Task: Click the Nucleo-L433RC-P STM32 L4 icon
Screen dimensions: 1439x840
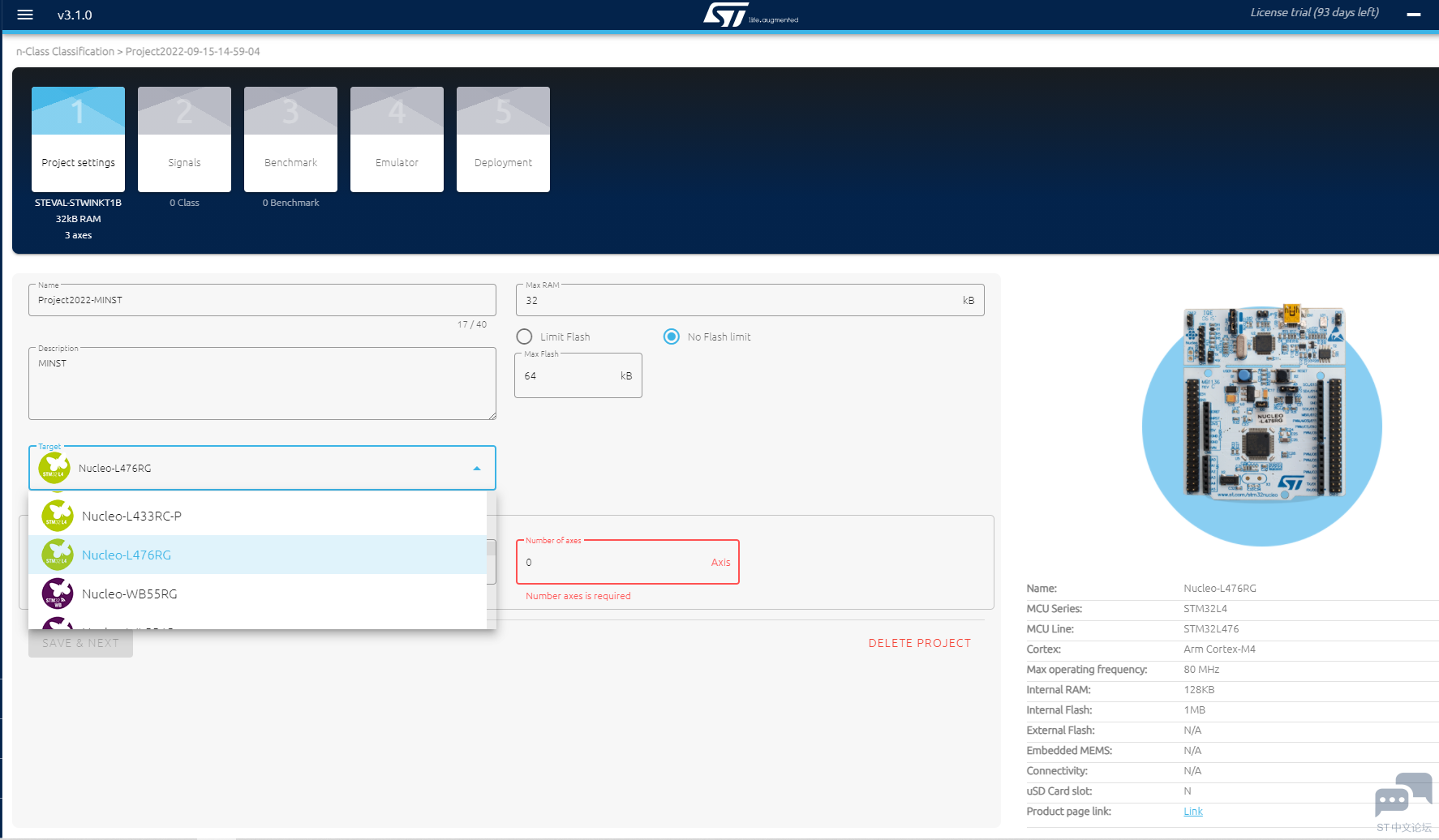Action: point(58,516)
